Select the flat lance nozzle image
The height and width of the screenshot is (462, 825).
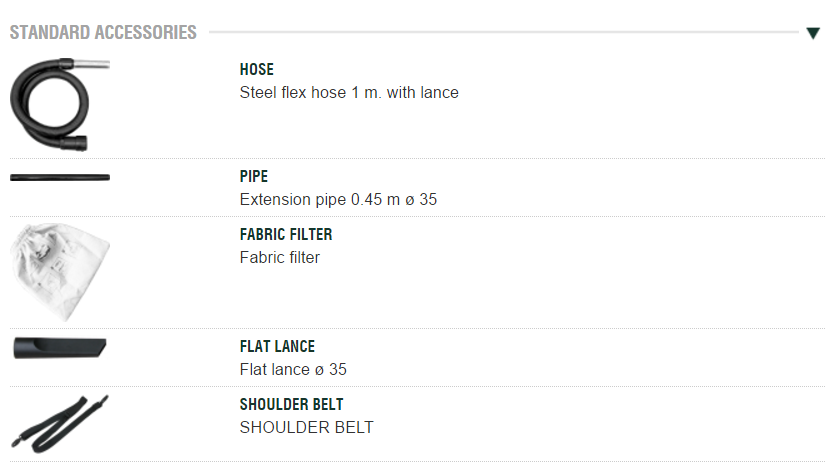tap(60, 348)
